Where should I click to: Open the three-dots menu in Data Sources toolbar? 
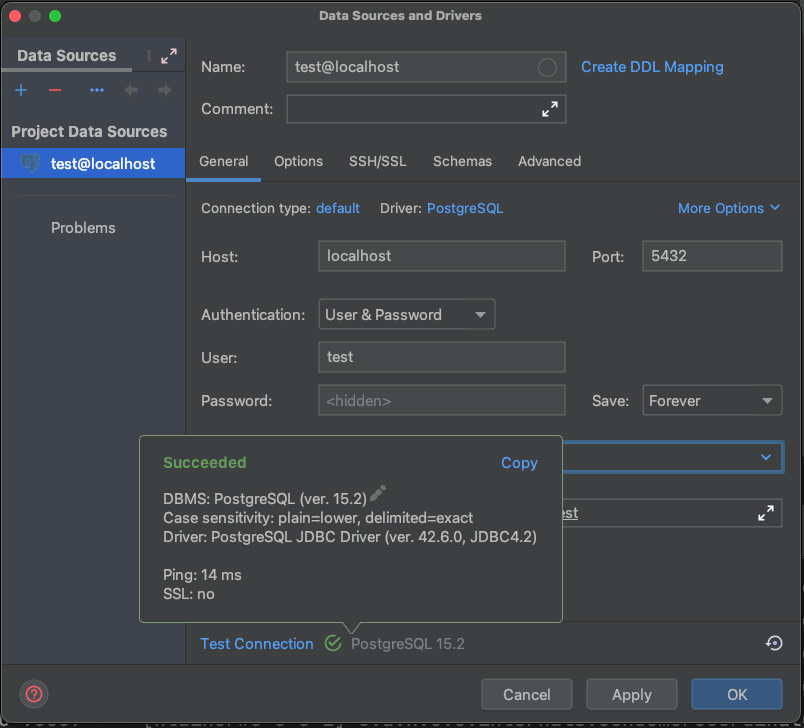click(97, 91)
